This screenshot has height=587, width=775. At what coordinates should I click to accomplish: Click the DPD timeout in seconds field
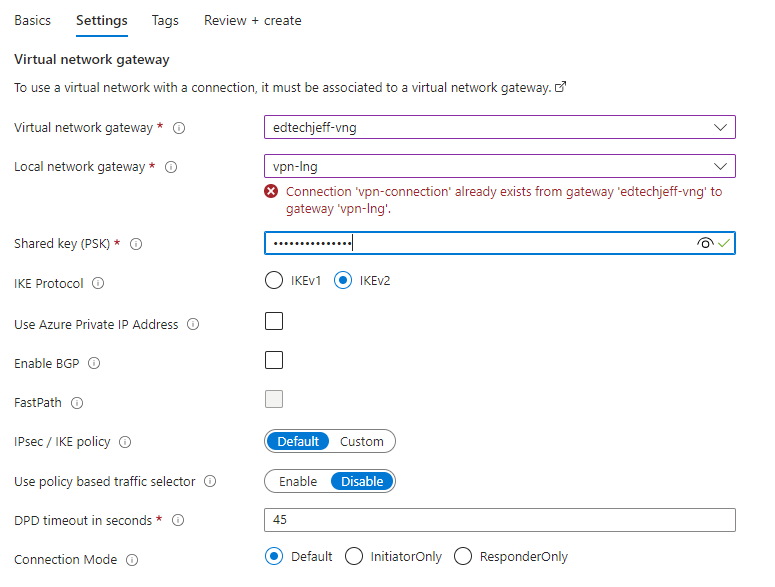coord(500,520)
